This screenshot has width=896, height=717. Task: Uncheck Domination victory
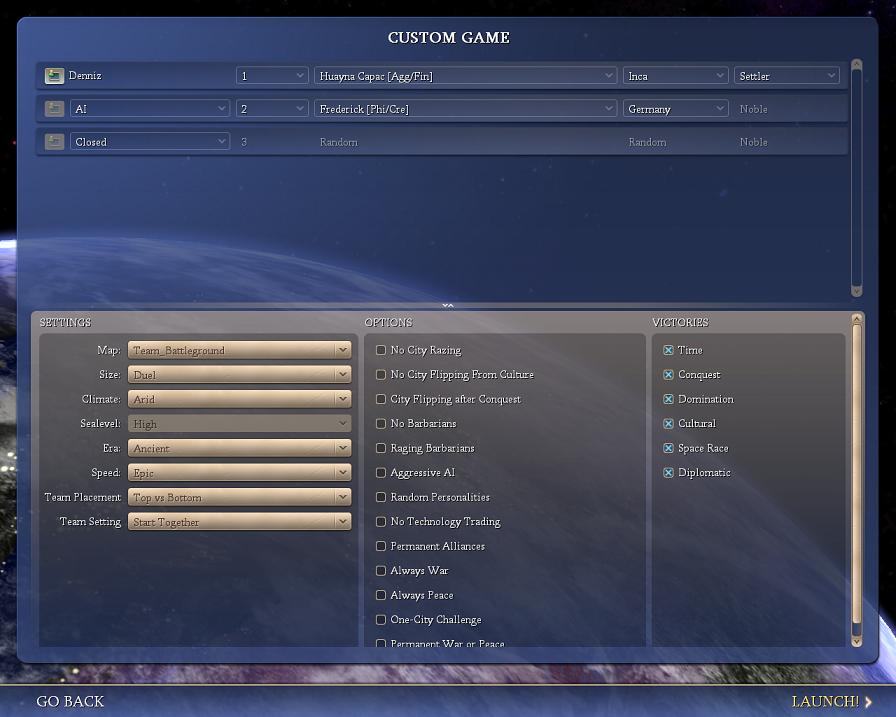[669, 399]
